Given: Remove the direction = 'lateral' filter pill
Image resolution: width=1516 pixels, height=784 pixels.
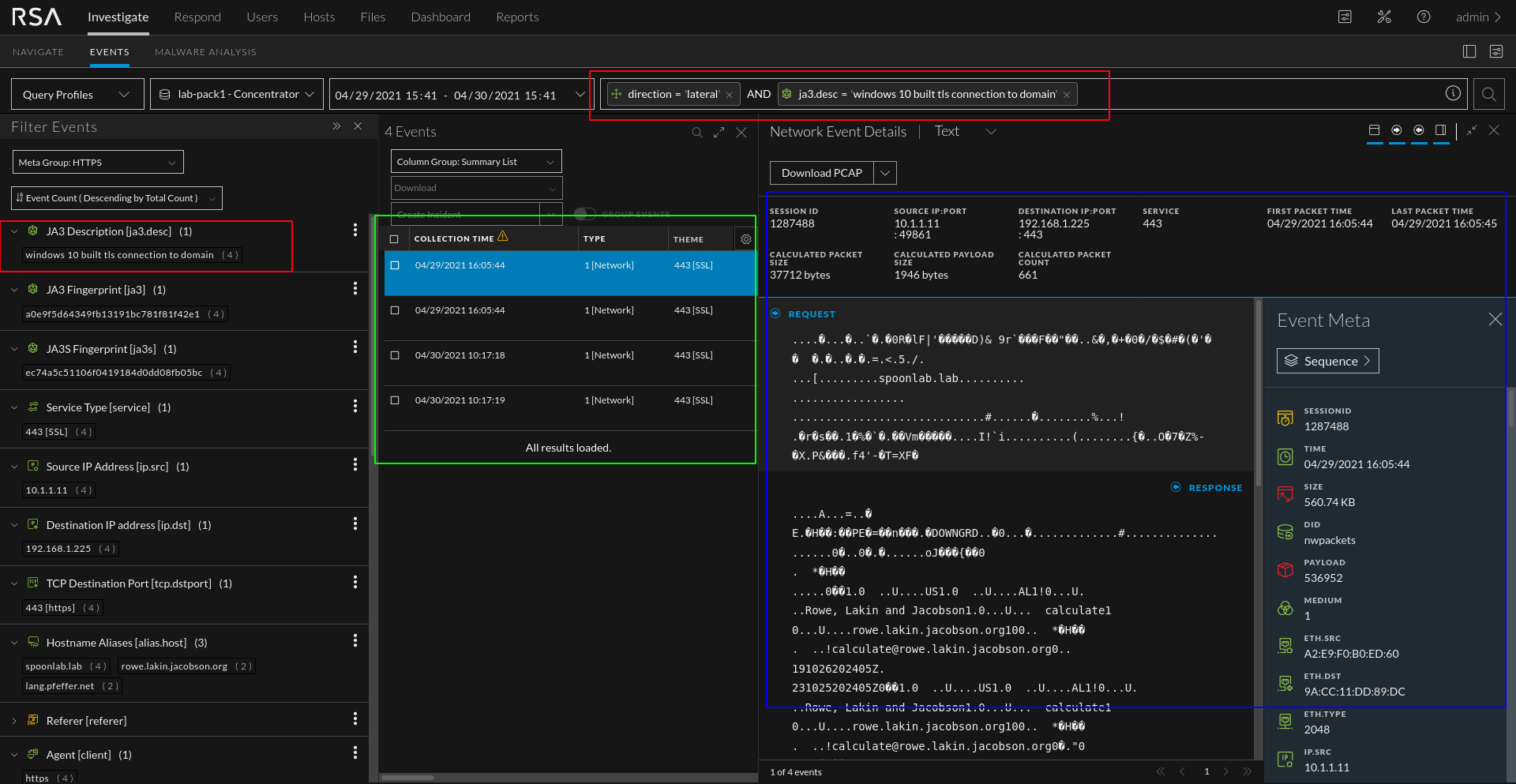Looking at the screenshot, I should pyautogui.click(x=730, y=95).
